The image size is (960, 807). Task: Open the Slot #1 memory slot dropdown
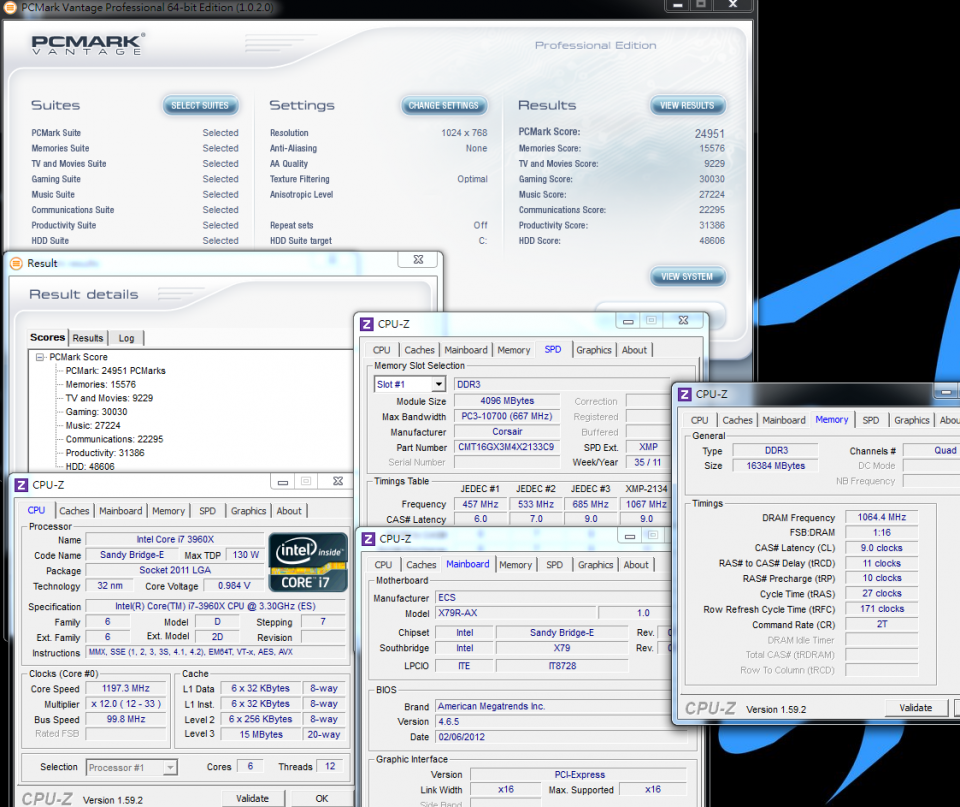(438, 384)
